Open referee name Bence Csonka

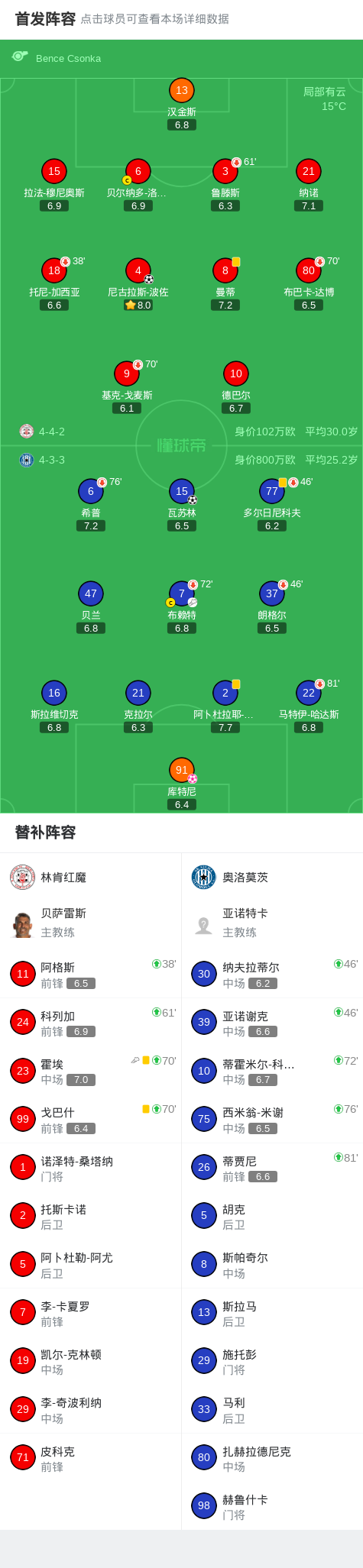[x=69, y=58]
